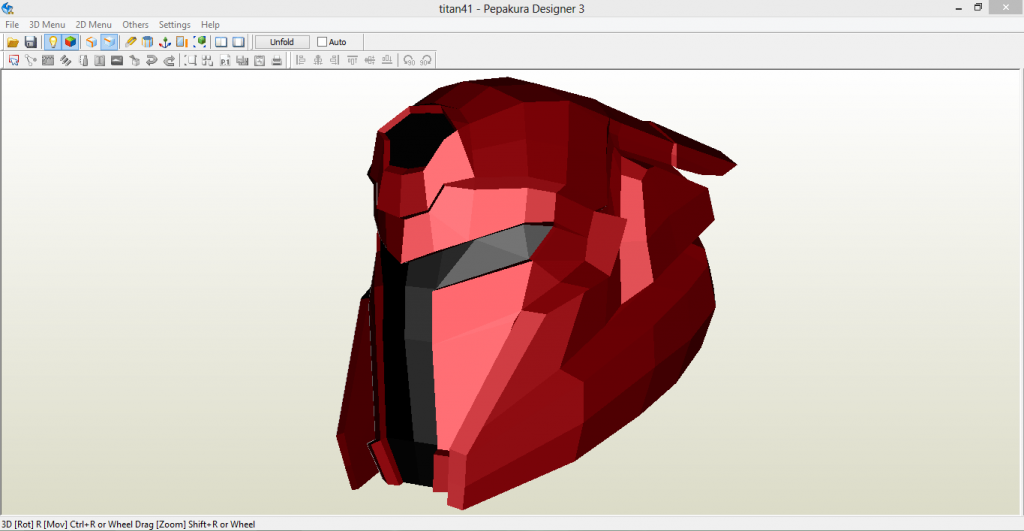
Task: Open the 3D Menu
Action: click(47, 24)
